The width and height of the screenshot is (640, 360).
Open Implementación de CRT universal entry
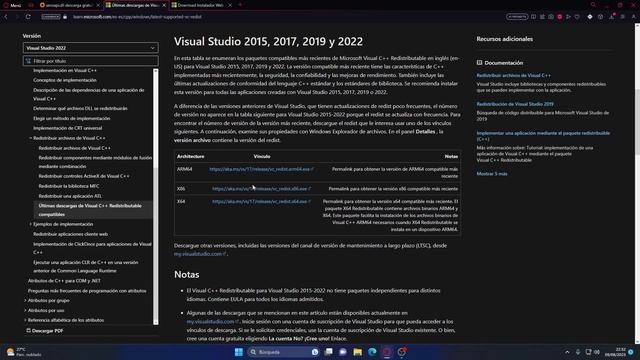point(68,128)
